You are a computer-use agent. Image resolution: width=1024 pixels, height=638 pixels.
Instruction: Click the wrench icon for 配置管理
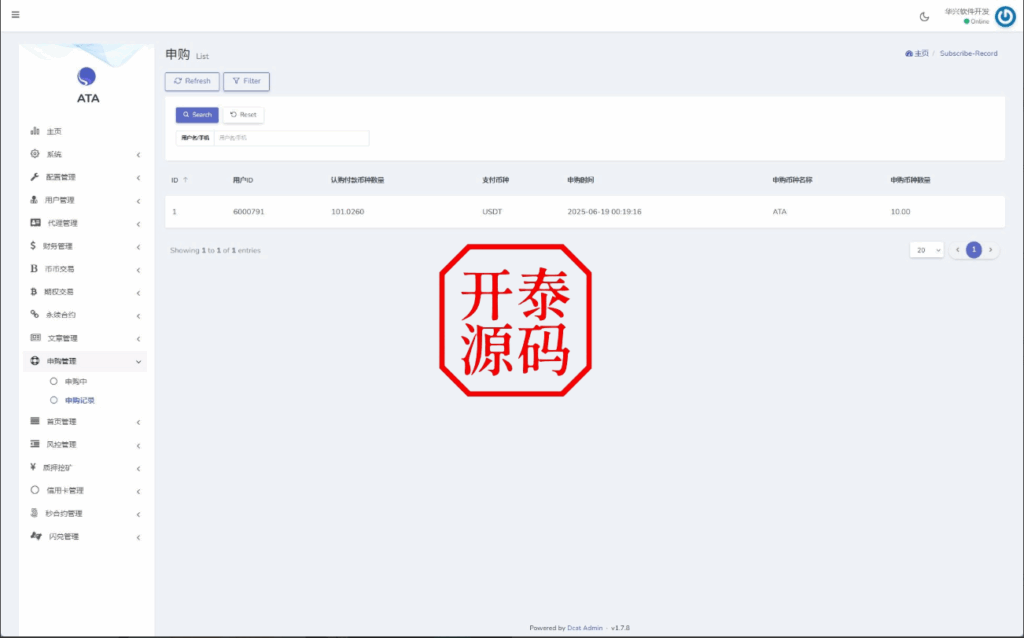click(35, 177)
